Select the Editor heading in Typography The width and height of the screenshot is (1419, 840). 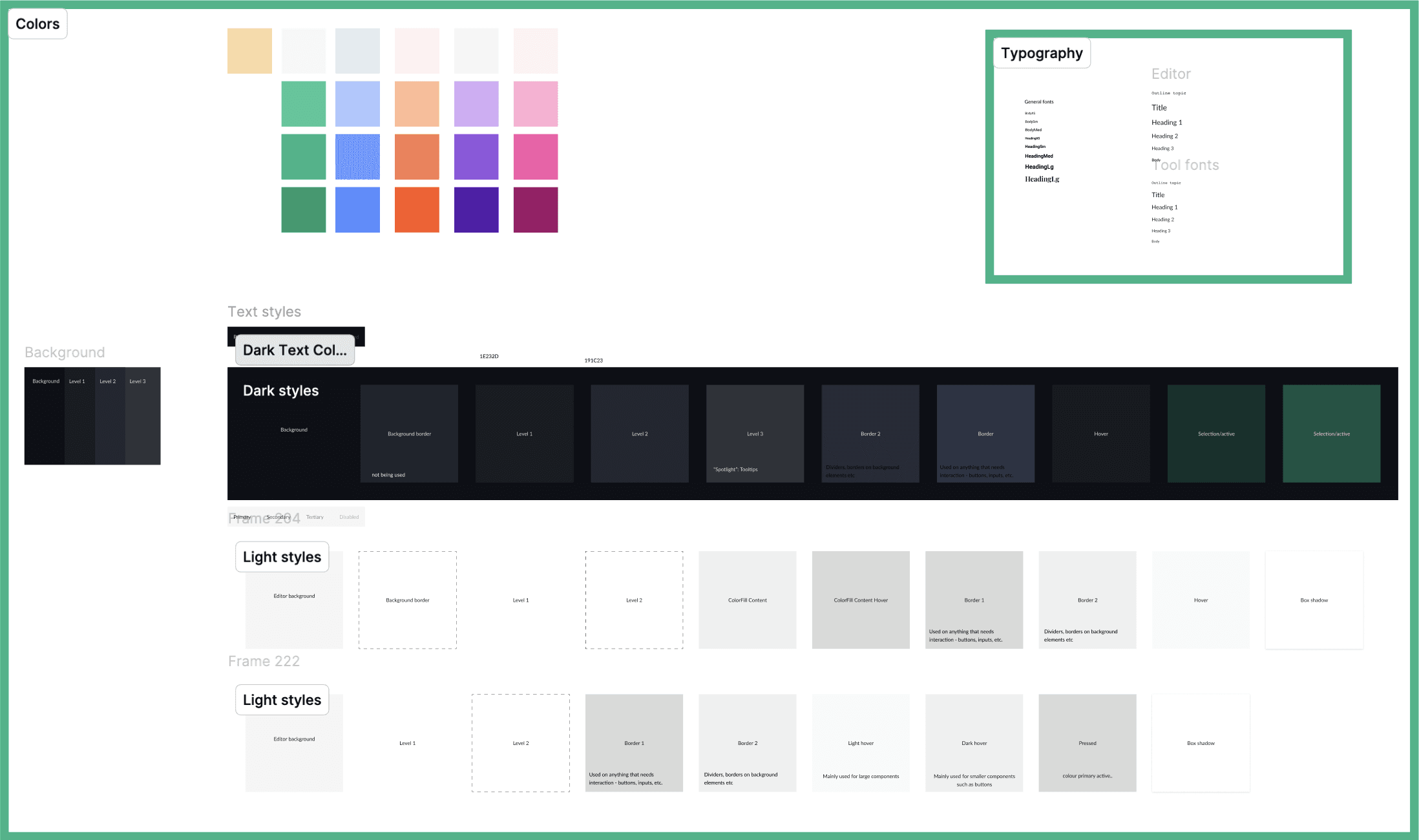1171,74
